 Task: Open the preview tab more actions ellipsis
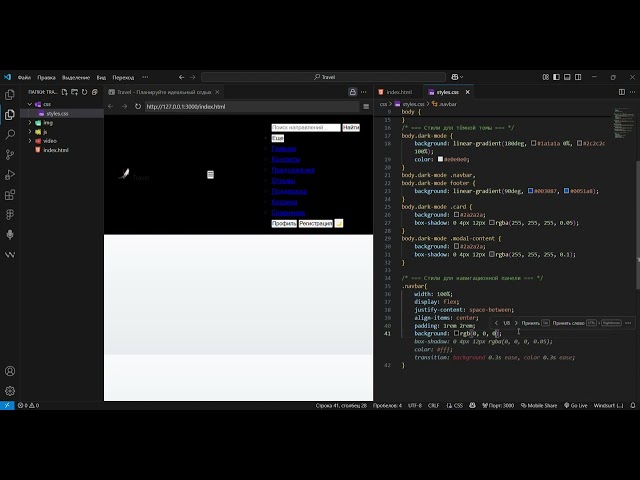point(363,92)
